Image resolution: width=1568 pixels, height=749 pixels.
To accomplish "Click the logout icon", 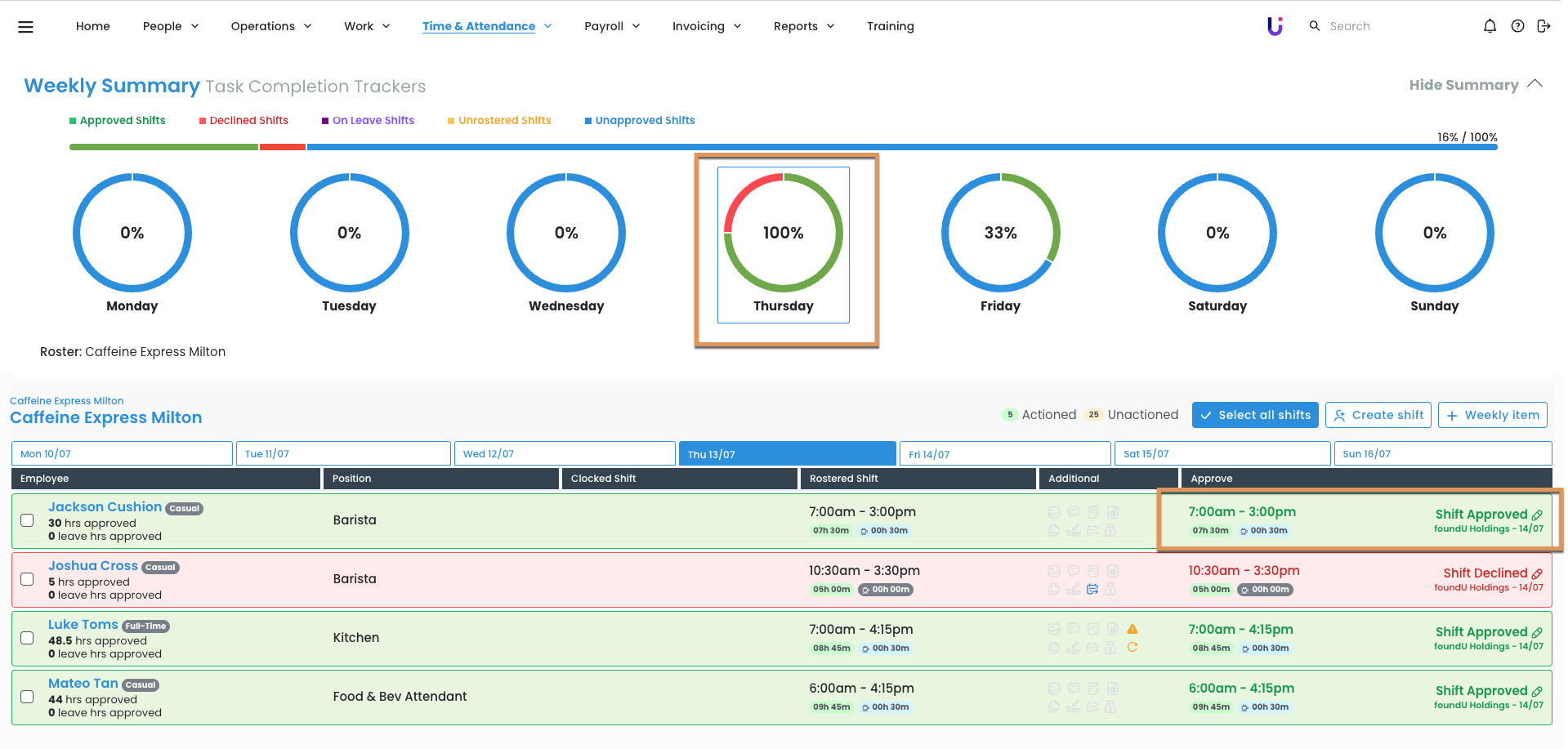I will click(x=1543, y=26).
